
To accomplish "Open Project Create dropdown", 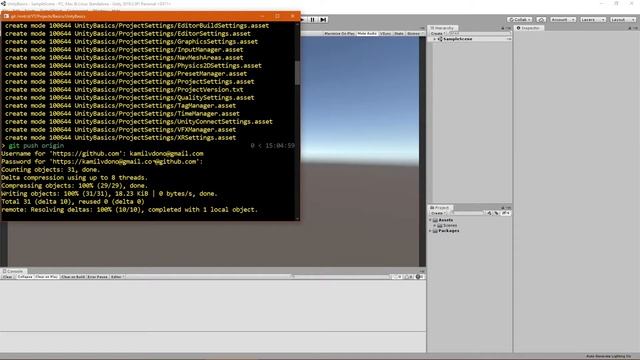I will click(438, 213).
